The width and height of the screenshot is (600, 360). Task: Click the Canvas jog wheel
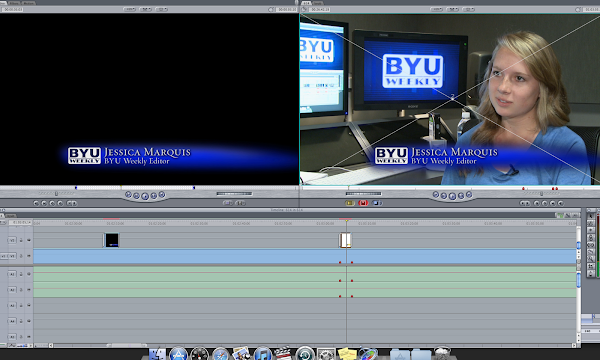click(x=363, y=194)
